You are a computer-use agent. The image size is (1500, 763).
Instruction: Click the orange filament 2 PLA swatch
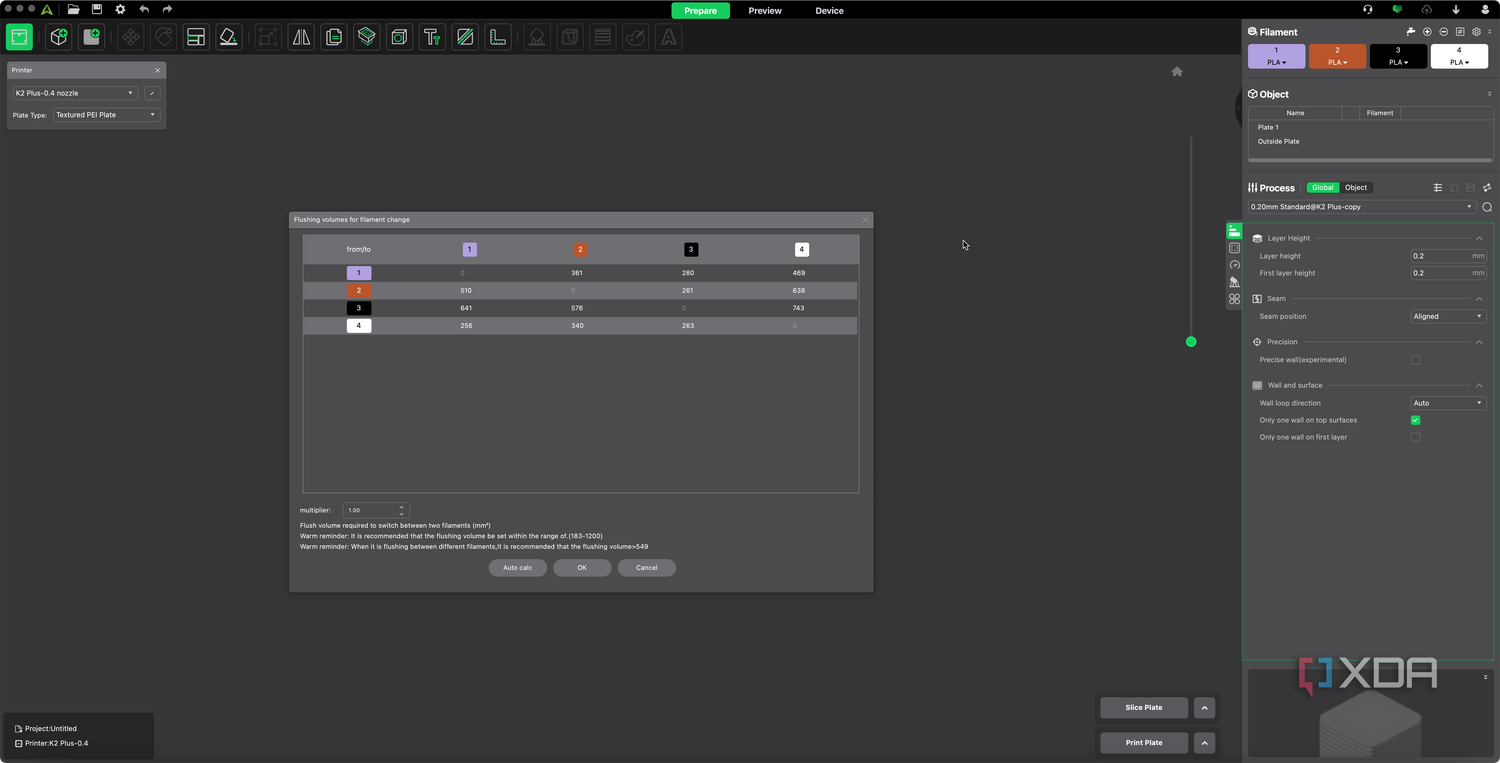click(x=1337, y=56)
